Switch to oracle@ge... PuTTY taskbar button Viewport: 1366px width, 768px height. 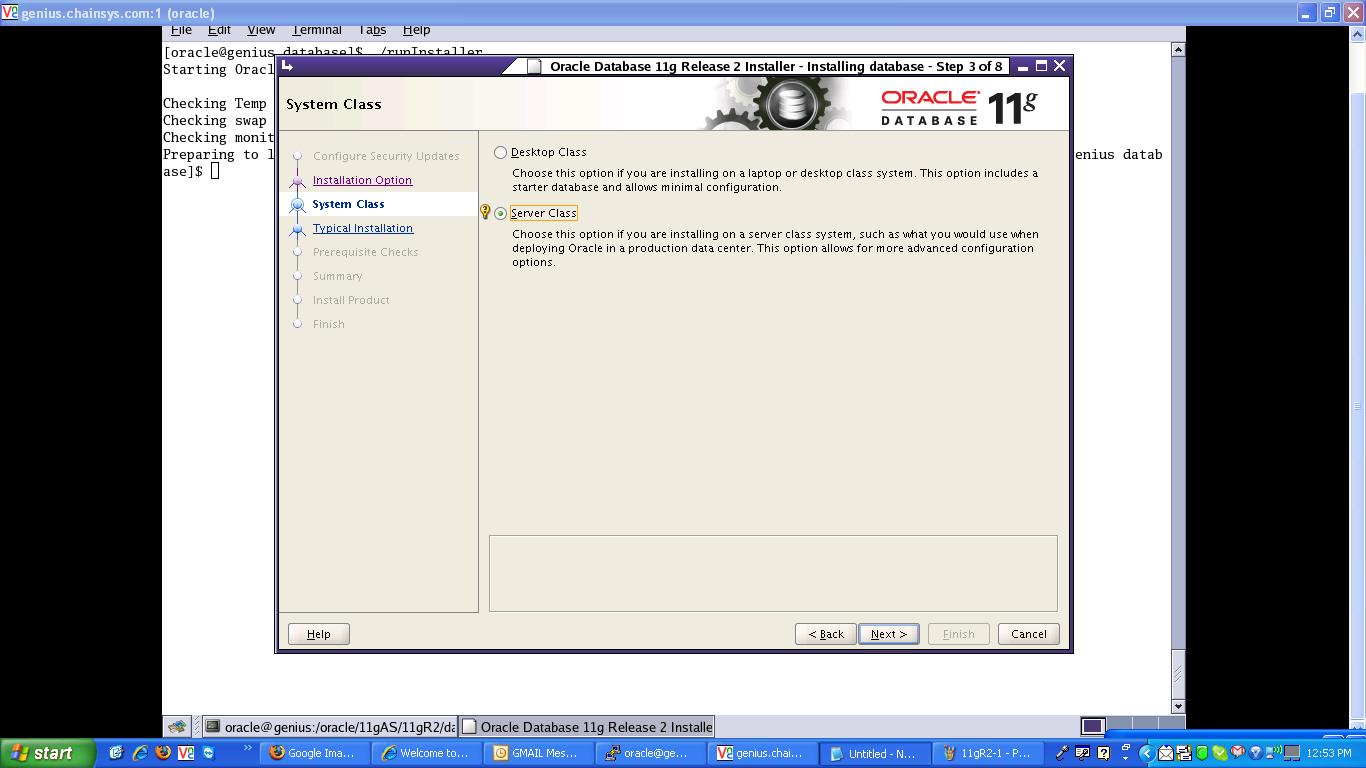(x=650, y=753)
